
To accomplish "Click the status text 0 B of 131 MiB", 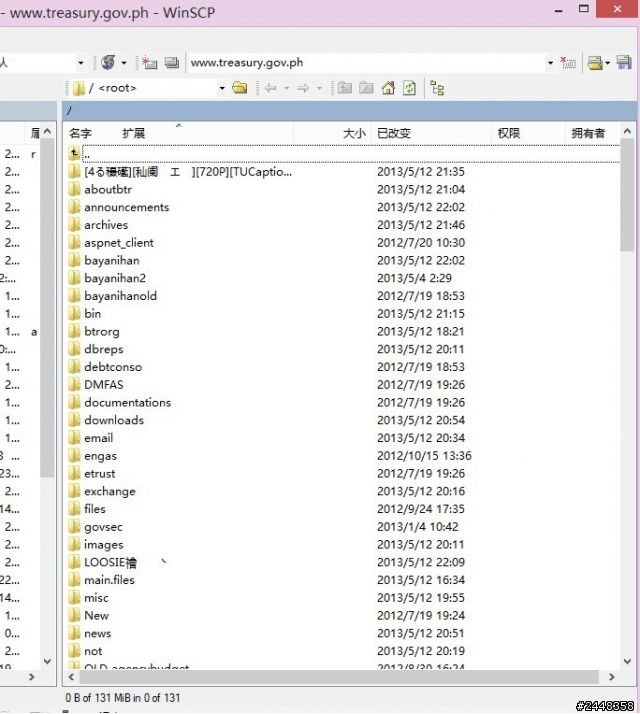I will coord(123,698).
